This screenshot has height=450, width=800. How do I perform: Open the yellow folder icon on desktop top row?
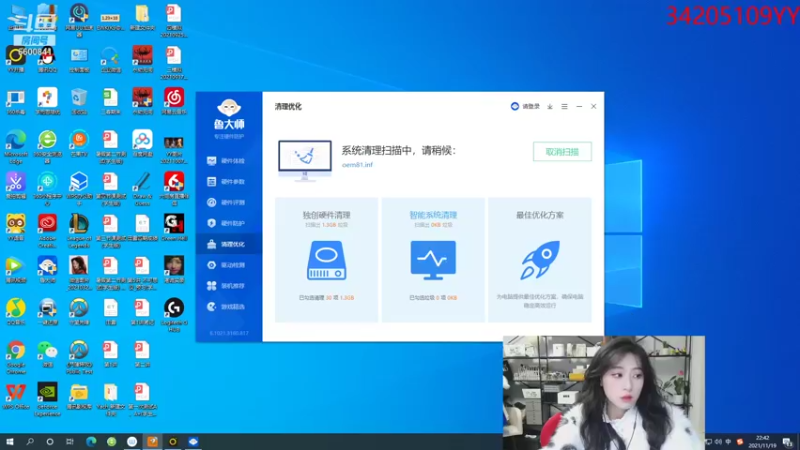[142, 17]
